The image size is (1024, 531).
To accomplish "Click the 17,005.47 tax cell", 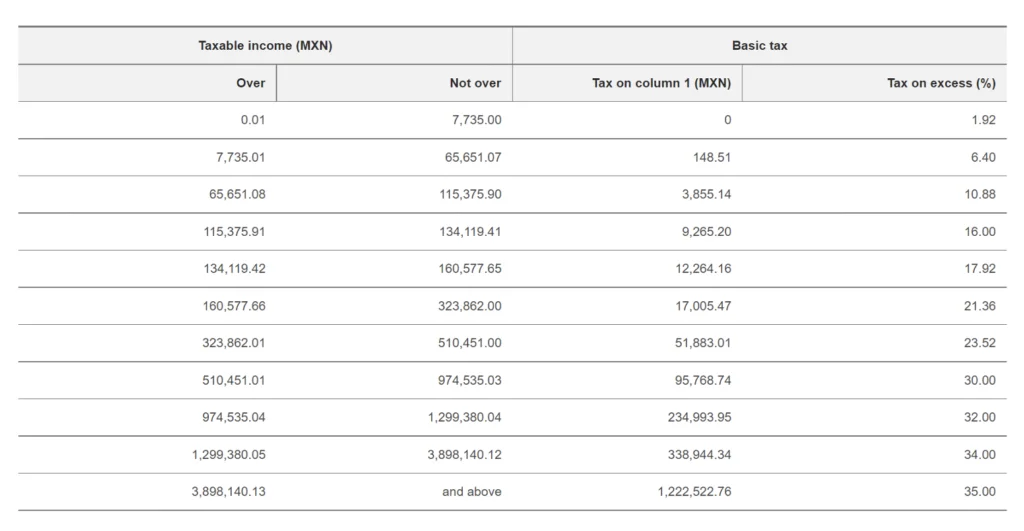I will click(704, 306).
